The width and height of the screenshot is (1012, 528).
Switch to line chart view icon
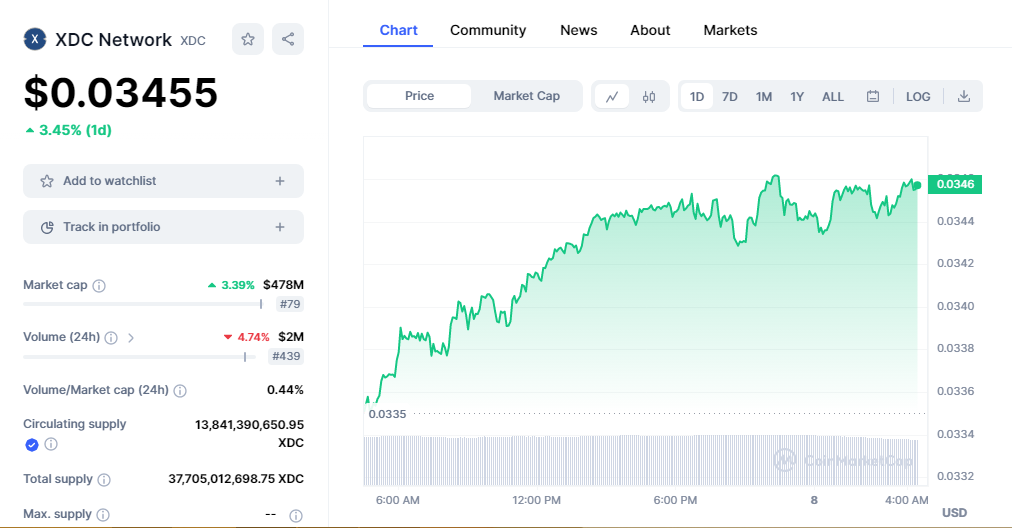click(612, 97)
